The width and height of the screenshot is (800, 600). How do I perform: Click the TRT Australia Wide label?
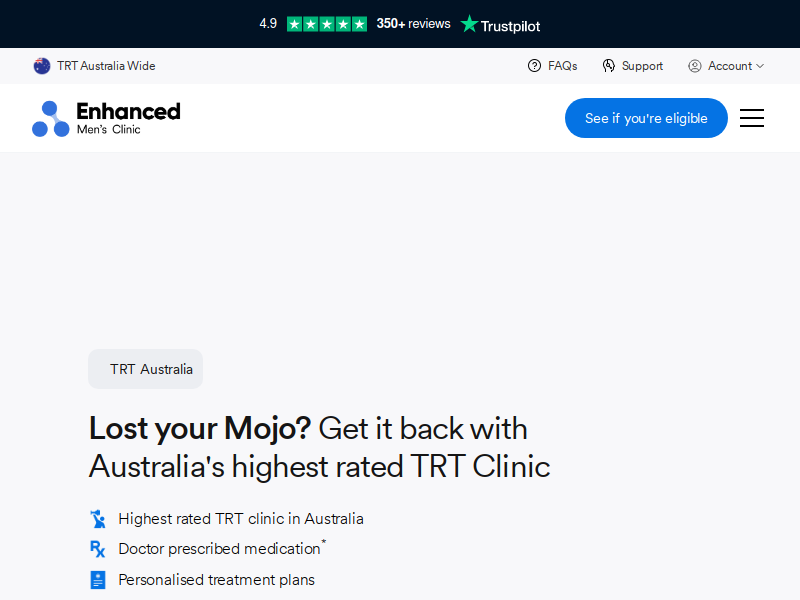[x=106, y=66]
